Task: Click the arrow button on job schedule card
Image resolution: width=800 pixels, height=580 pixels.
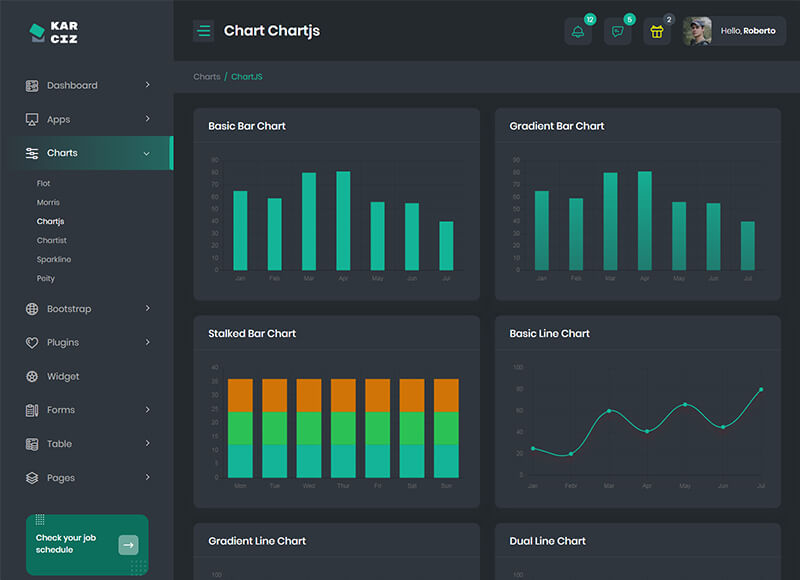Action: pyautogui.click(x=128, y=545)
